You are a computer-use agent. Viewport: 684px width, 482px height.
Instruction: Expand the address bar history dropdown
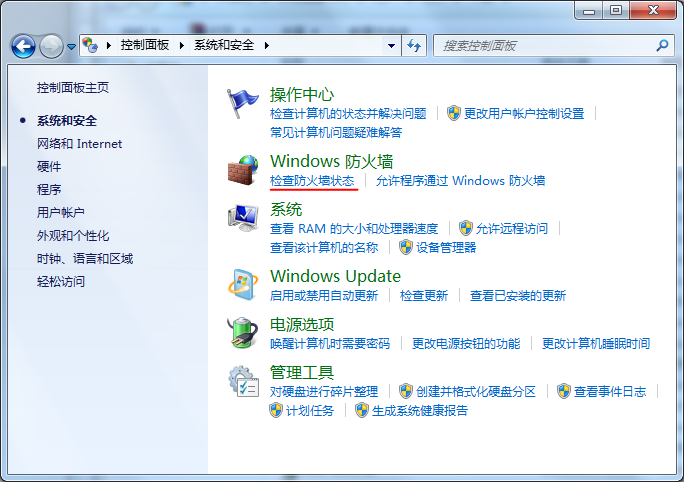tap(391, 45)
